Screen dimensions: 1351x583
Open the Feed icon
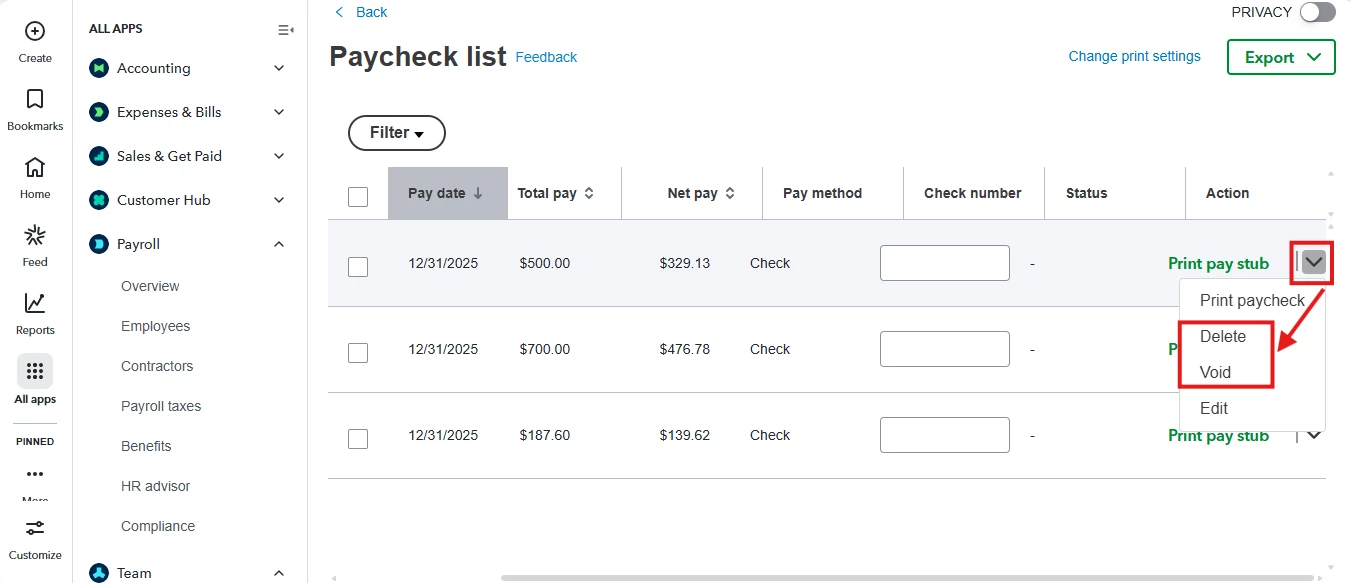pyautogui.click(x=35, y=235)
